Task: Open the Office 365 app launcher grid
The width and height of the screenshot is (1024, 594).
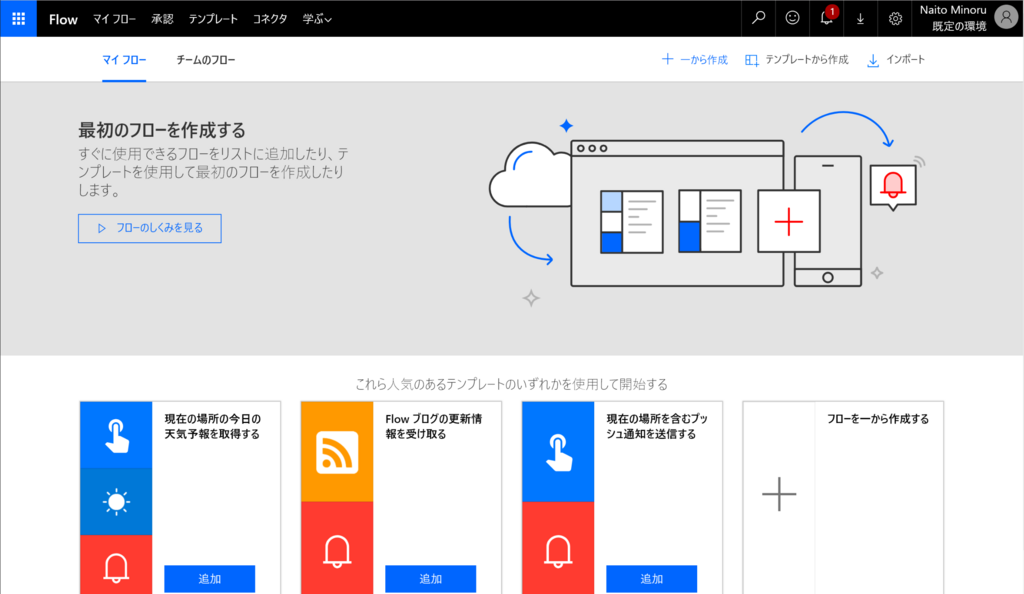Action: 16,18
